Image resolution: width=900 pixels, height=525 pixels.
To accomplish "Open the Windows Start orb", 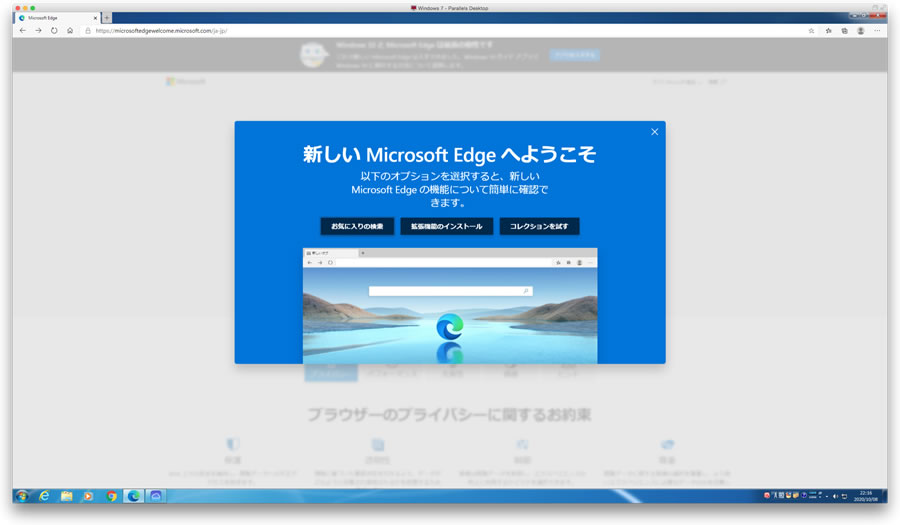I will click(22, 496).
